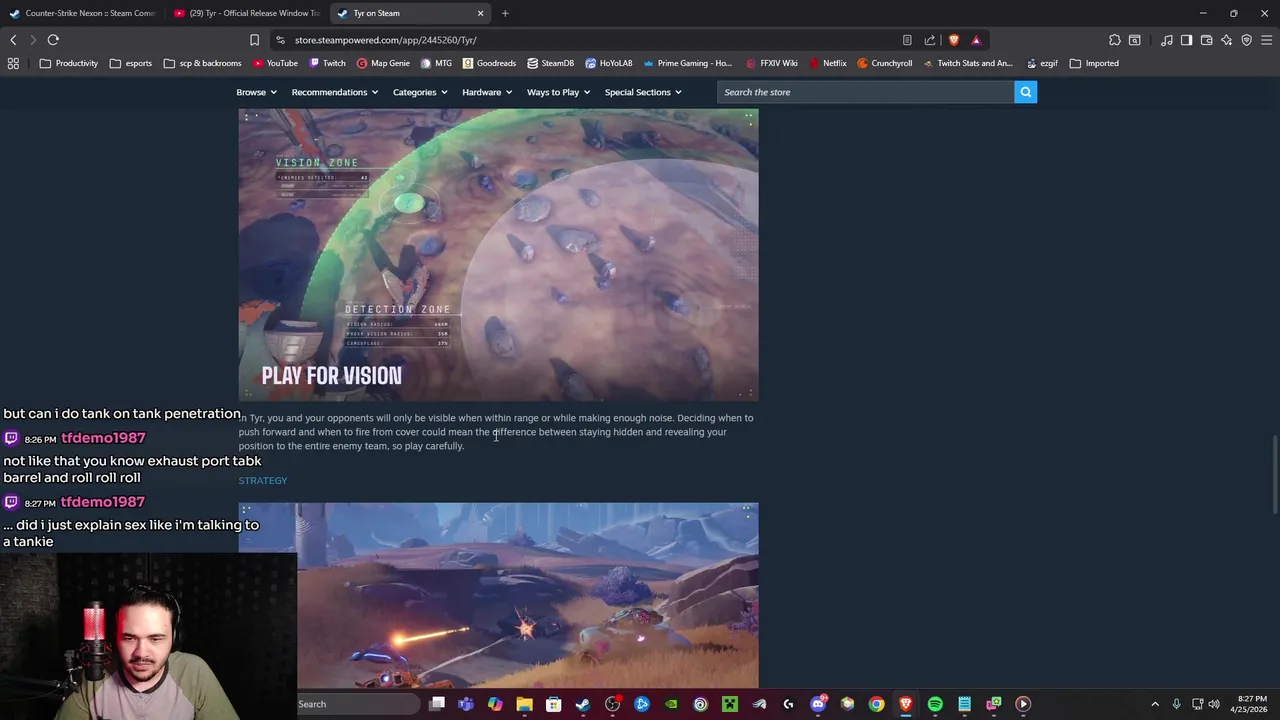
Task: Toggle the browser sidebar panel icon
Action: (1186, 40)
